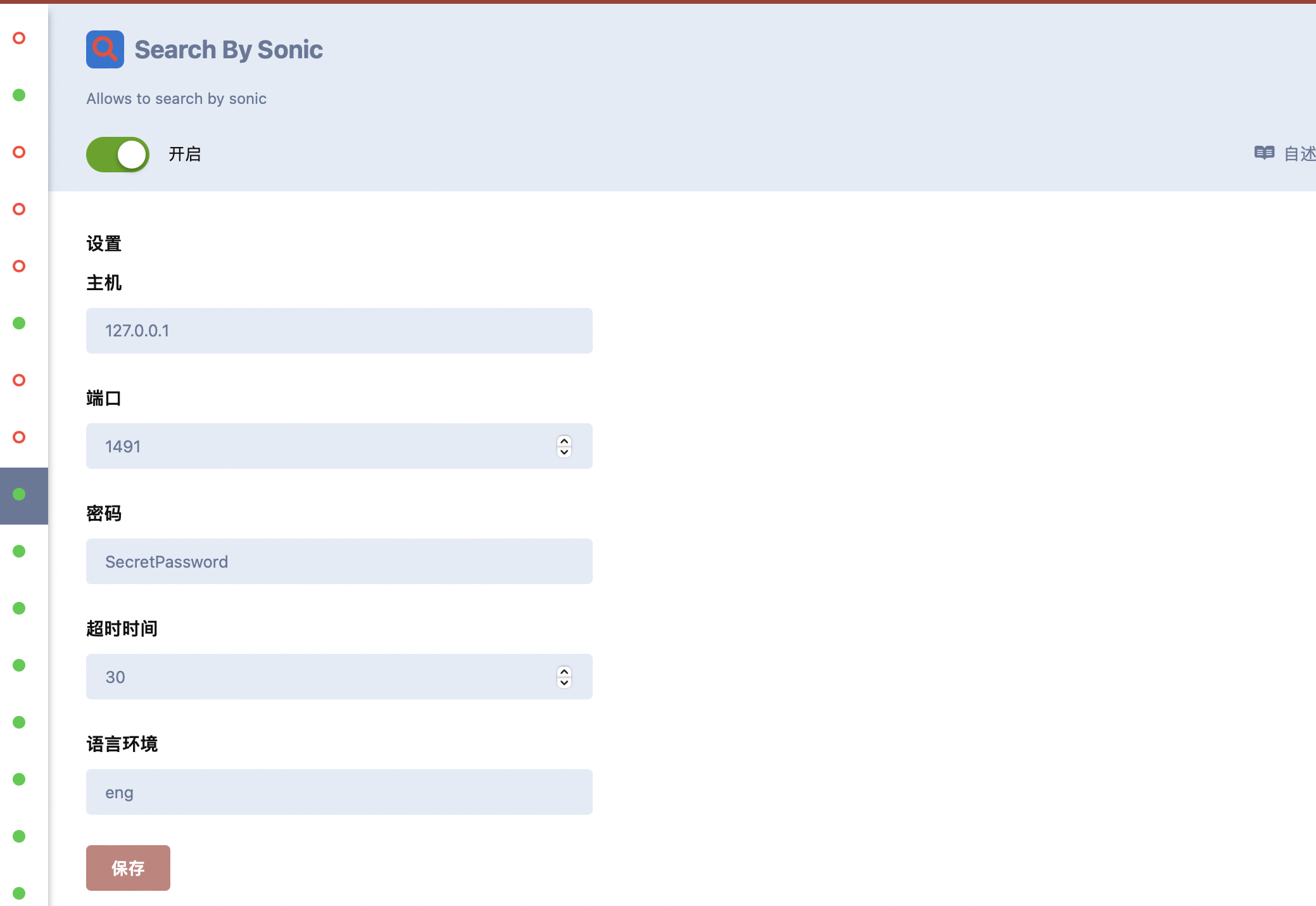The image size is (1316, 906).
Task: Decrease the 超时时间 timeout with the down arrow
Action: [x=564, y=682]
